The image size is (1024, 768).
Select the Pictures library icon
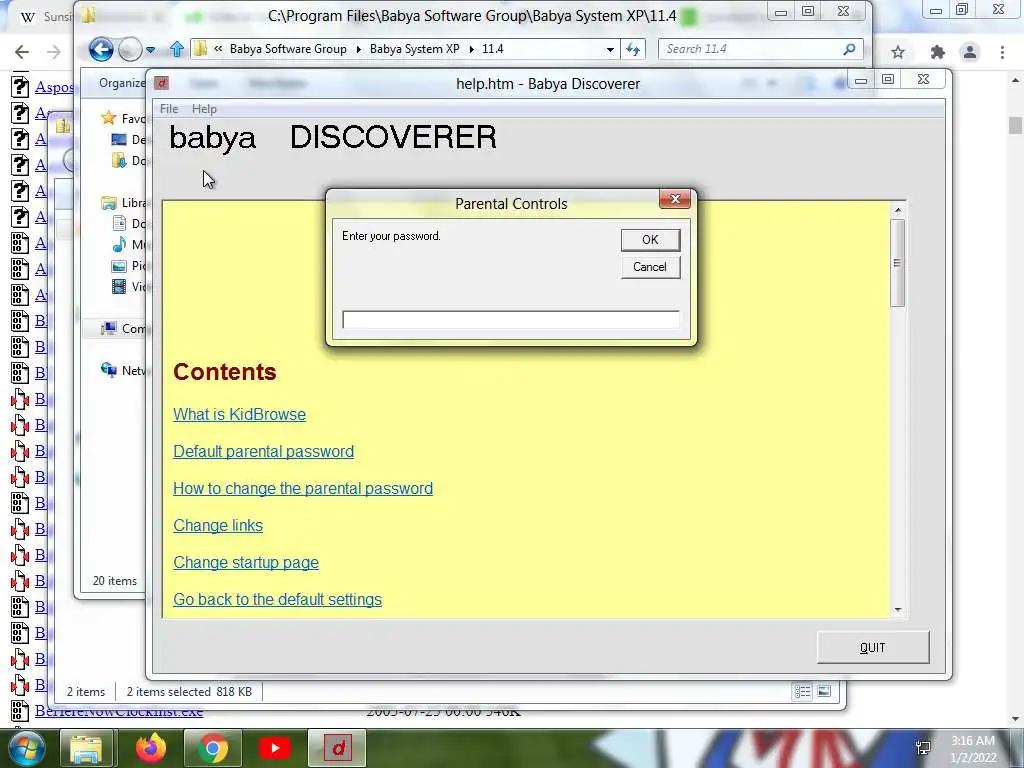pos(119,266)
